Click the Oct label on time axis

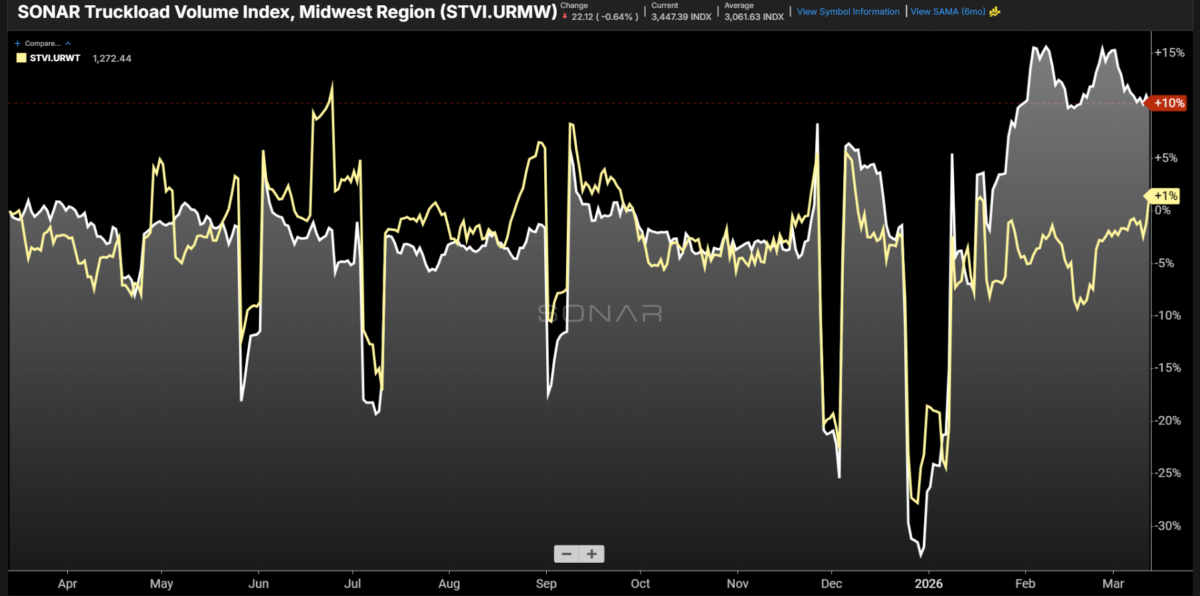[x=640, y=583]
